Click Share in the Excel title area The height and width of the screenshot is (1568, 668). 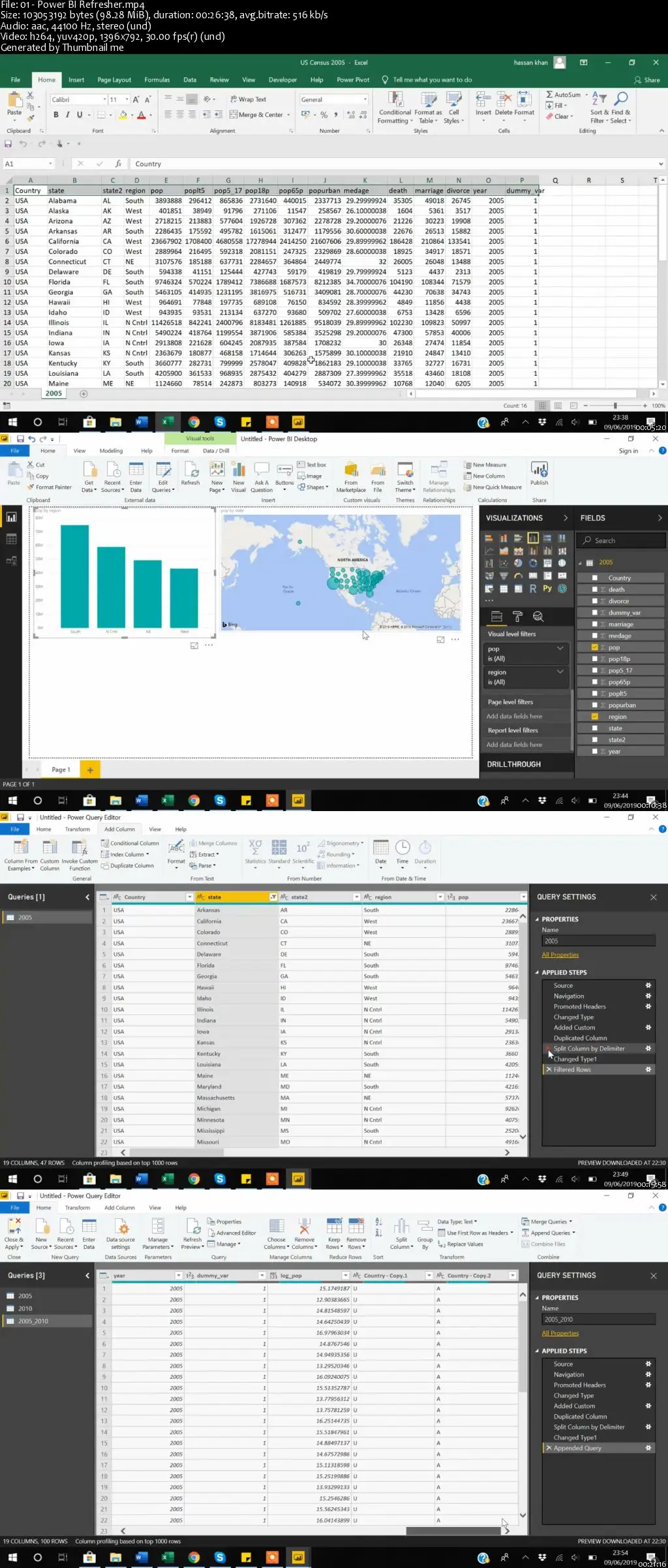click(646, 80)
